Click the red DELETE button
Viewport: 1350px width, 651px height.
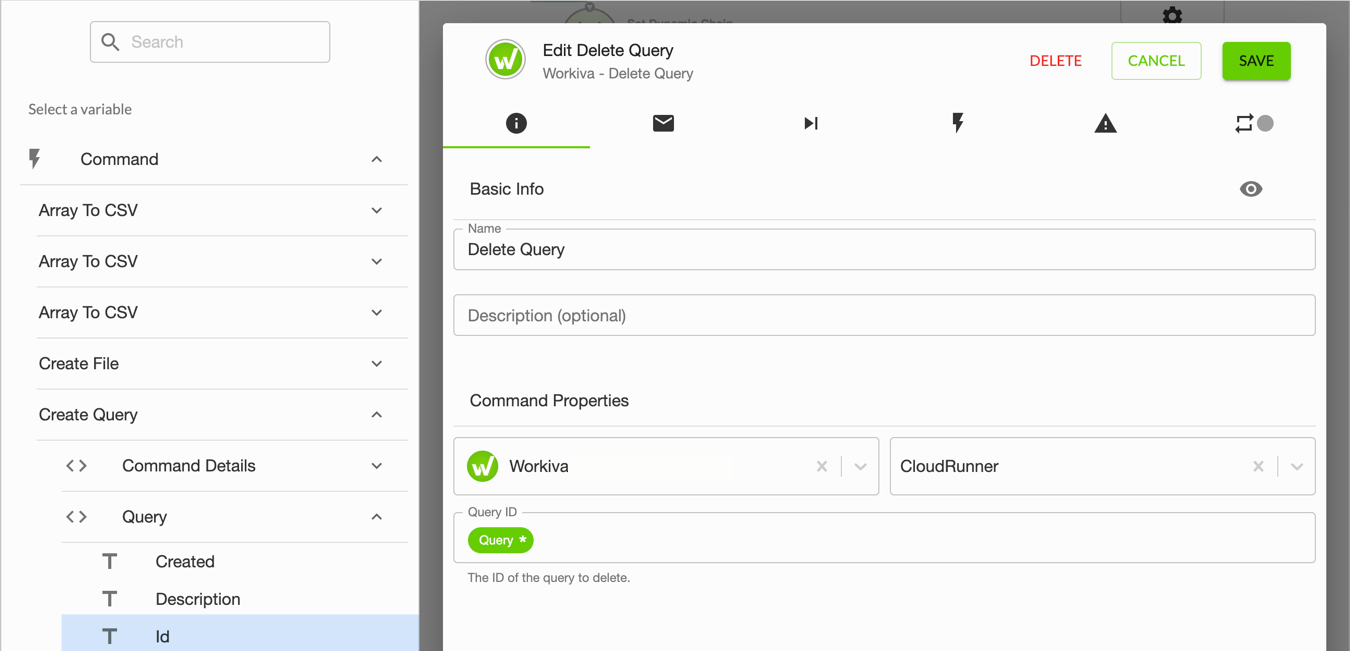coord(1056,61)
